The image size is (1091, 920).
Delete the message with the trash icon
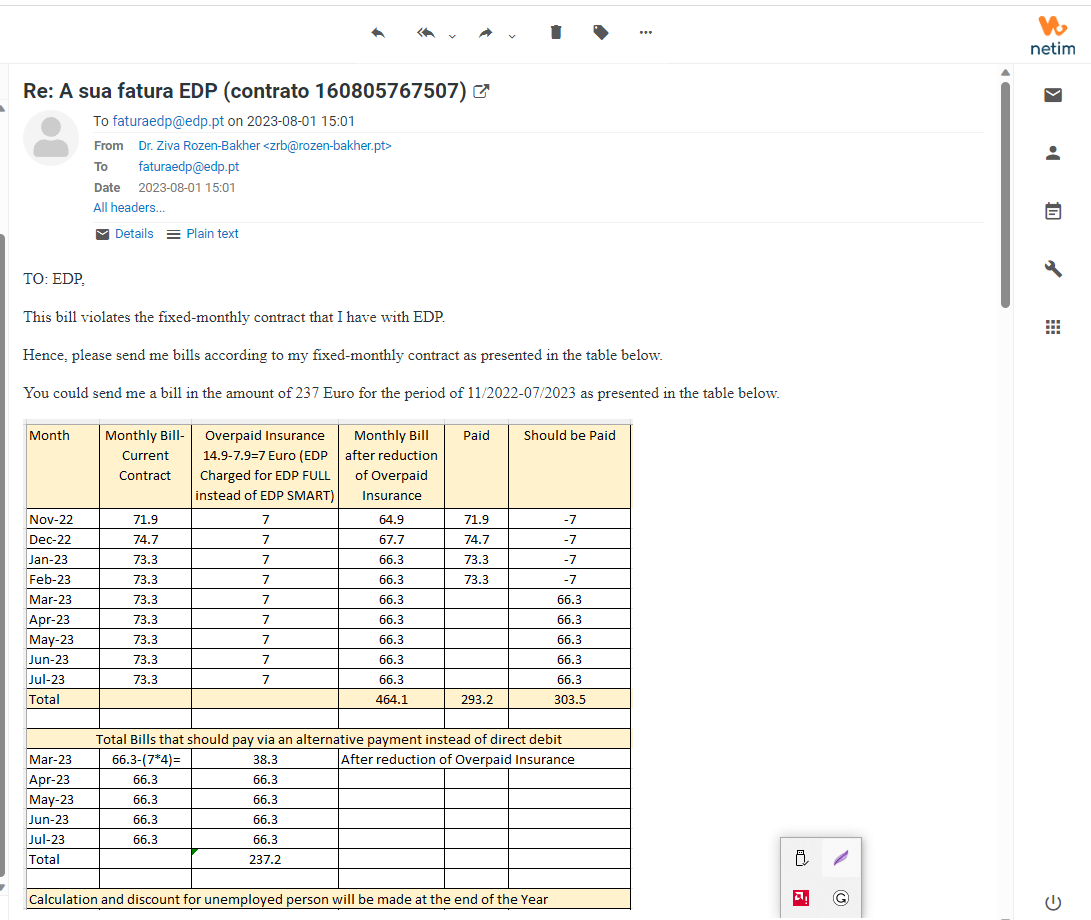556,32
